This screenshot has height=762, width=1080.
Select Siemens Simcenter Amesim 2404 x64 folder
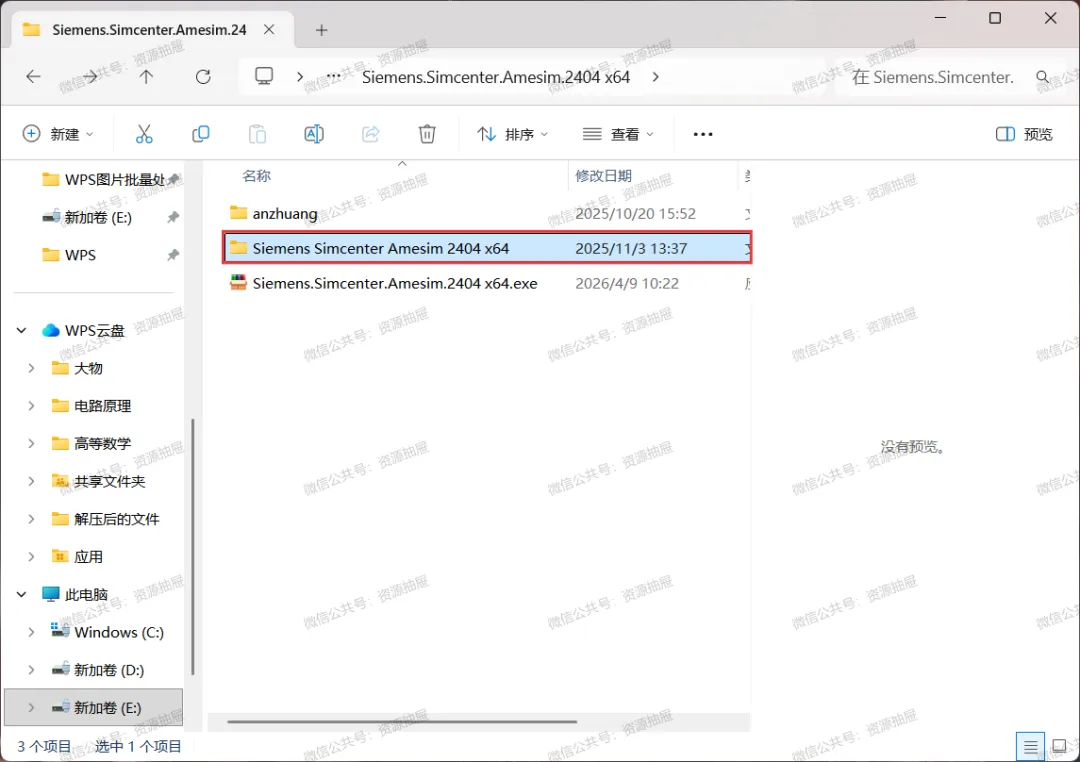pos(486,248)
